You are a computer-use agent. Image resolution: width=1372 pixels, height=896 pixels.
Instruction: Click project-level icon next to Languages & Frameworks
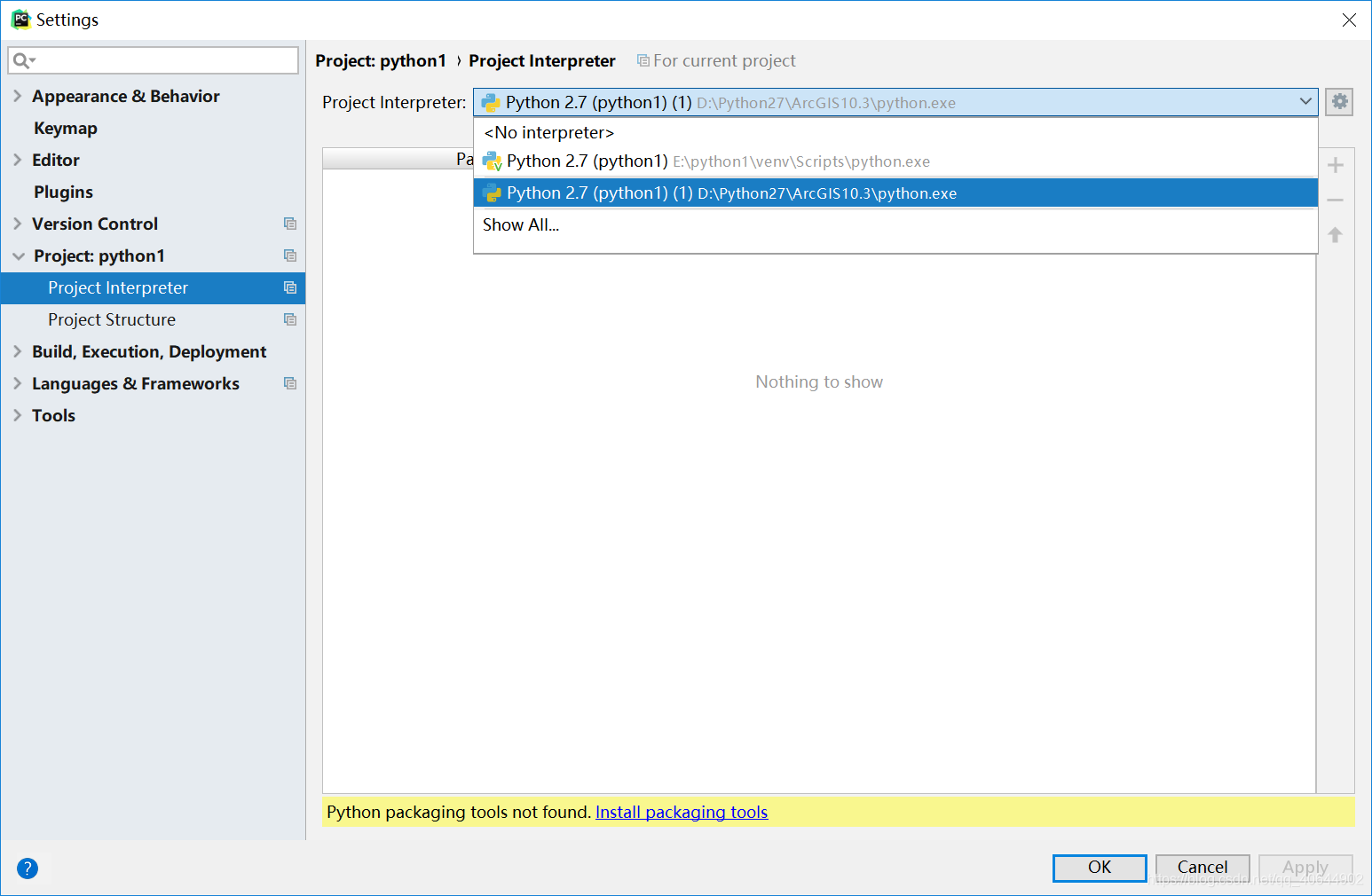[x=289, y=383]
